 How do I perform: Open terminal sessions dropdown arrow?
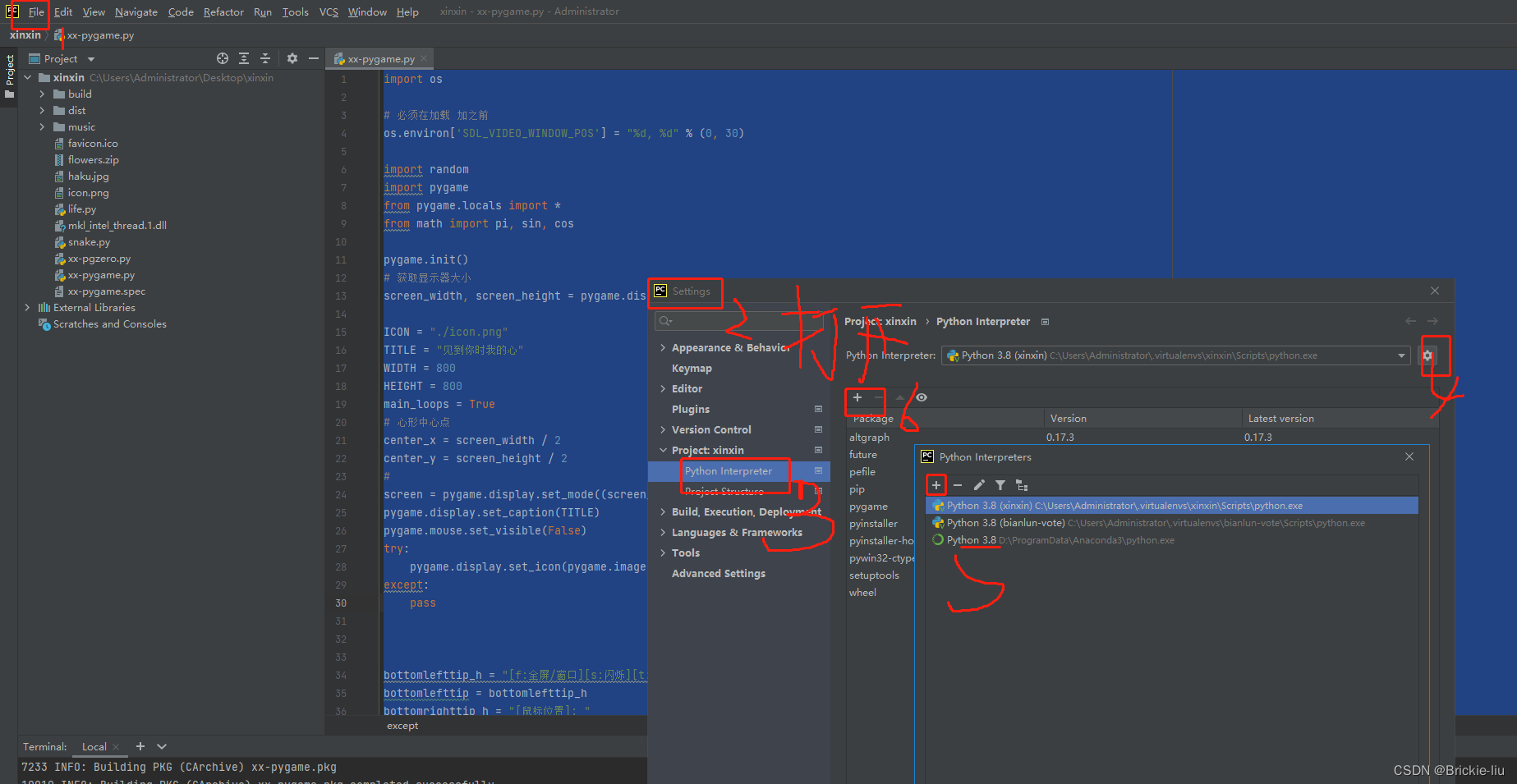(x=162, y=746)
